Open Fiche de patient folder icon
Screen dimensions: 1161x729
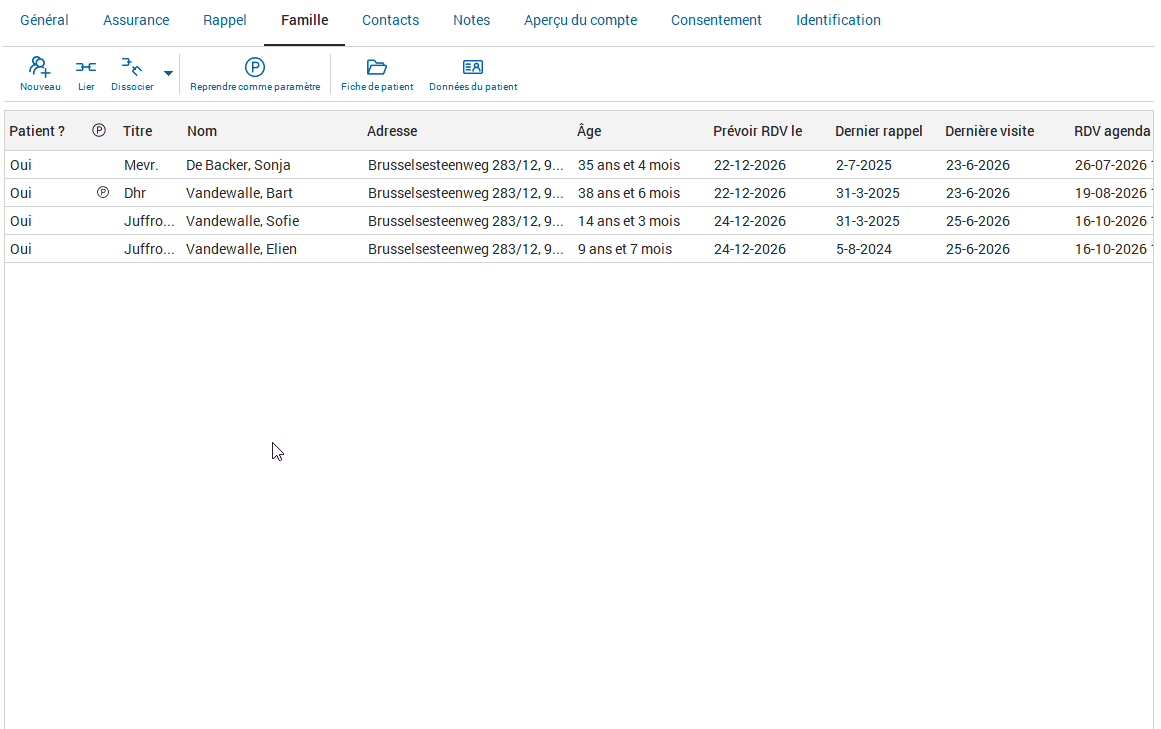coord(377,67)
